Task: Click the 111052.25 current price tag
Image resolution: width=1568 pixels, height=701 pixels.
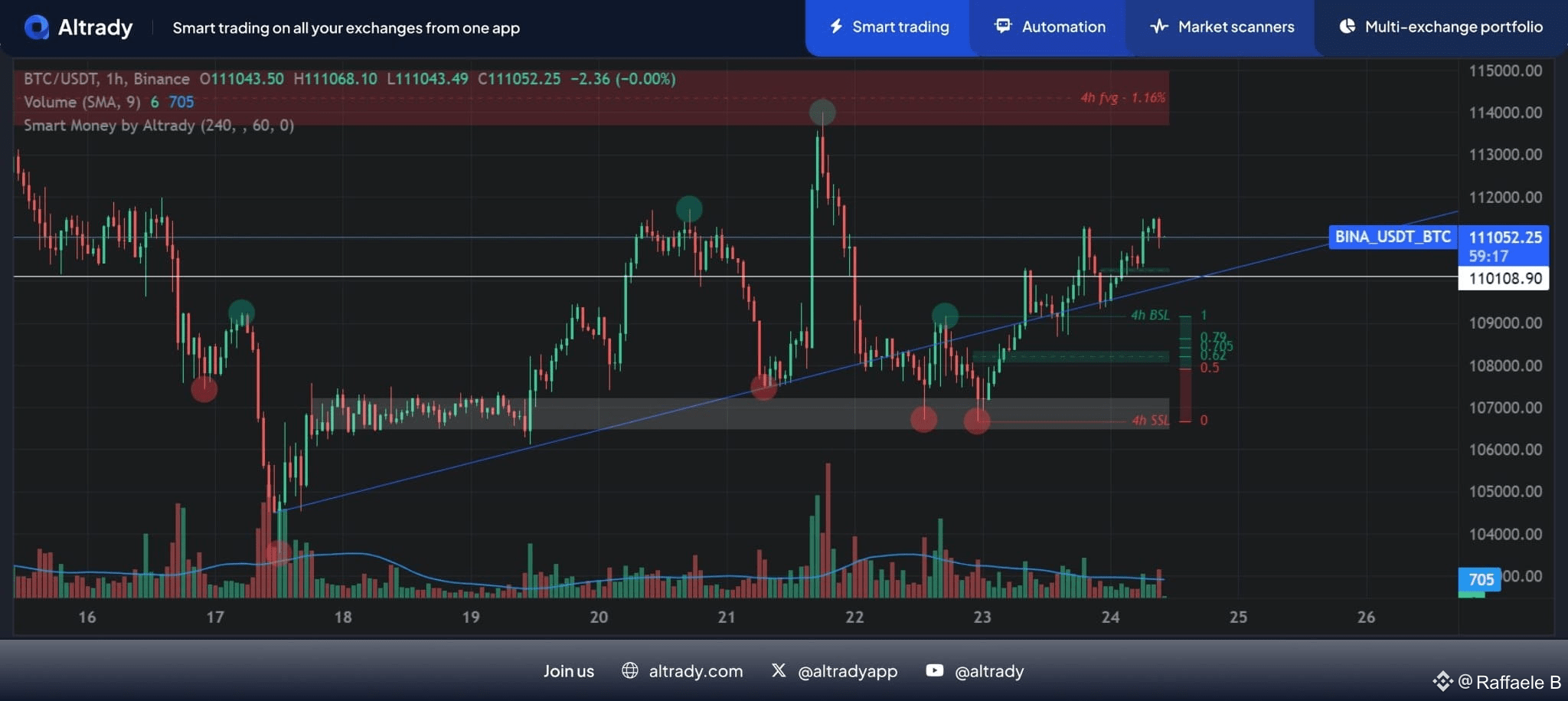Action: coord(1504,237)
